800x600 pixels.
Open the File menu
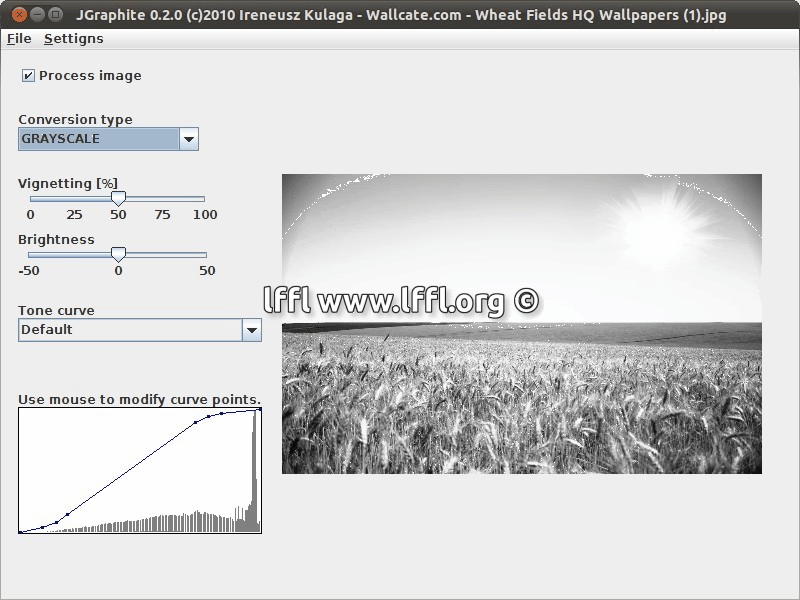click(19, 39)
